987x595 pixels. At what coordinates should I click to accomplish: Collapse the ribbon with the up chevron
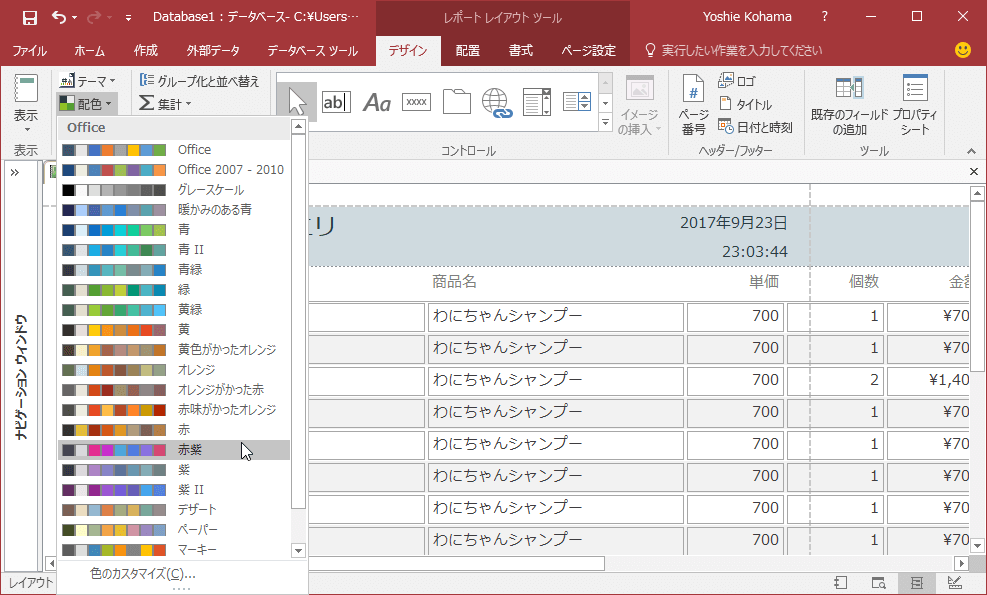(x=971, y=150)
